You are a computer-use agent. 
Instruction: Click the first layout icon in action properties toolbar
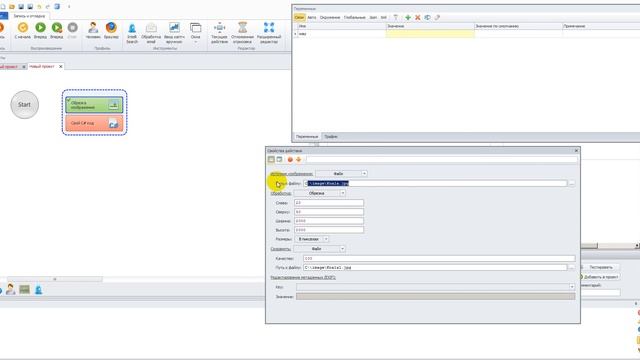click(x=271, y=160)
